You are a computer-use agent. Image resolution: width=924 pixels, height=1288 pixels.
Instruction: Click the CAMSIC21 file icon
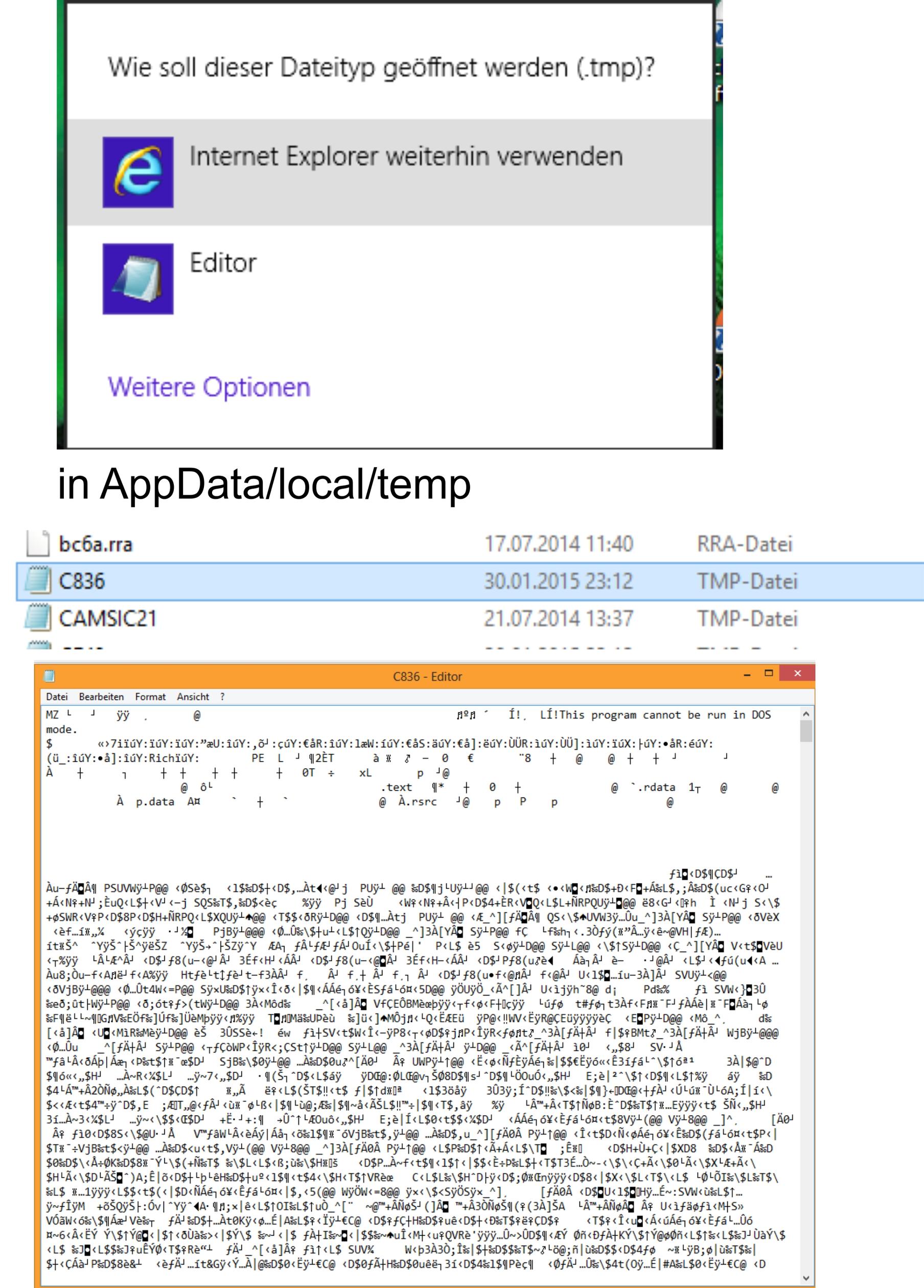pyautogui.click(x=38, y=618)
